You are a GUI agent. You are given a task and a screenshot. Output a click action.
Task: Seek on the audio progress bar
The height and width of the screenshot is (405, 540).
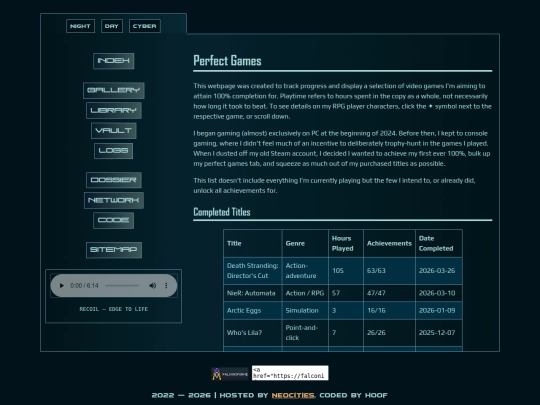coord(122,285)
